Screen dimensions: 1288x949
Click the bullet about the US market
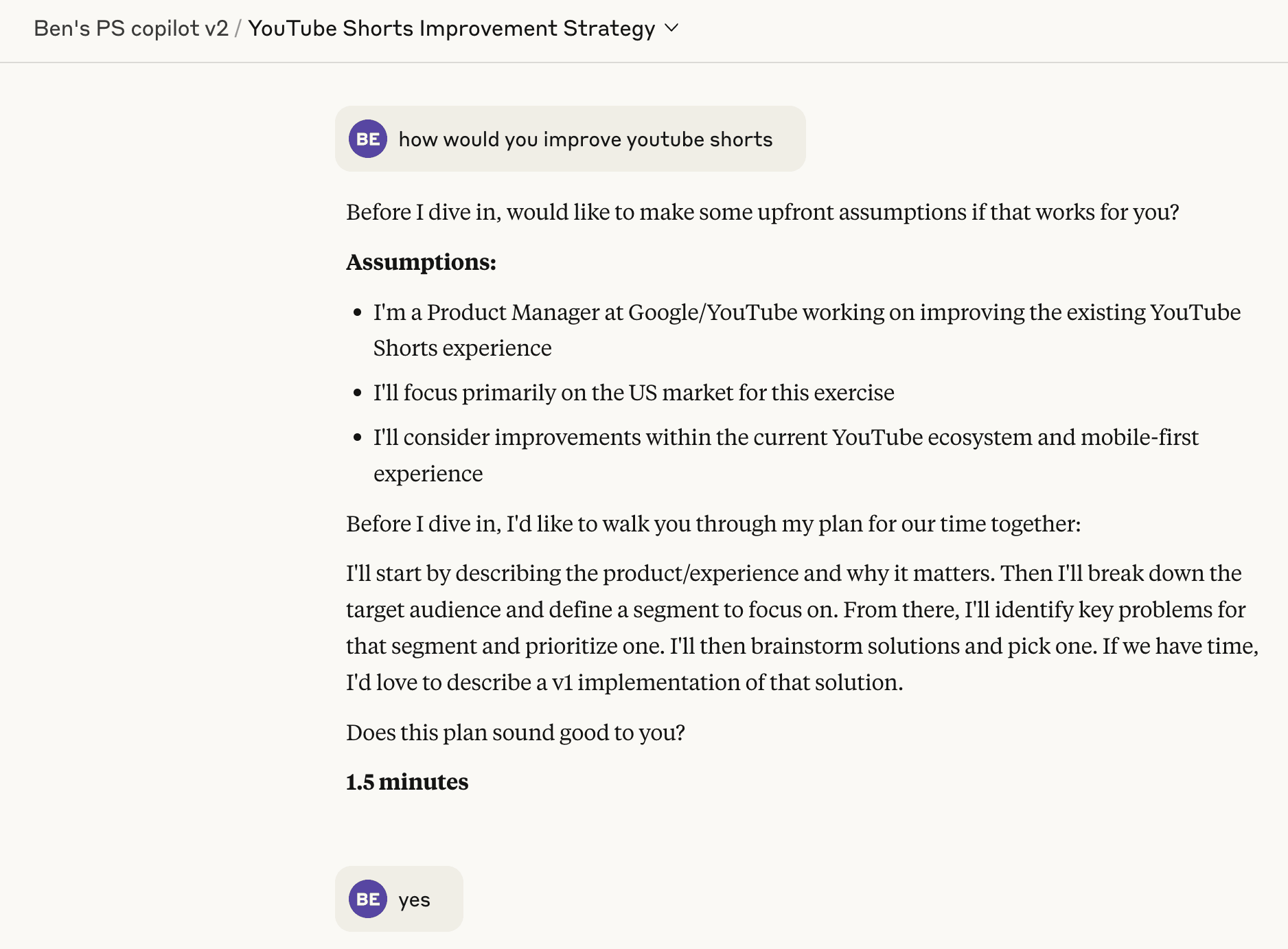634,393
